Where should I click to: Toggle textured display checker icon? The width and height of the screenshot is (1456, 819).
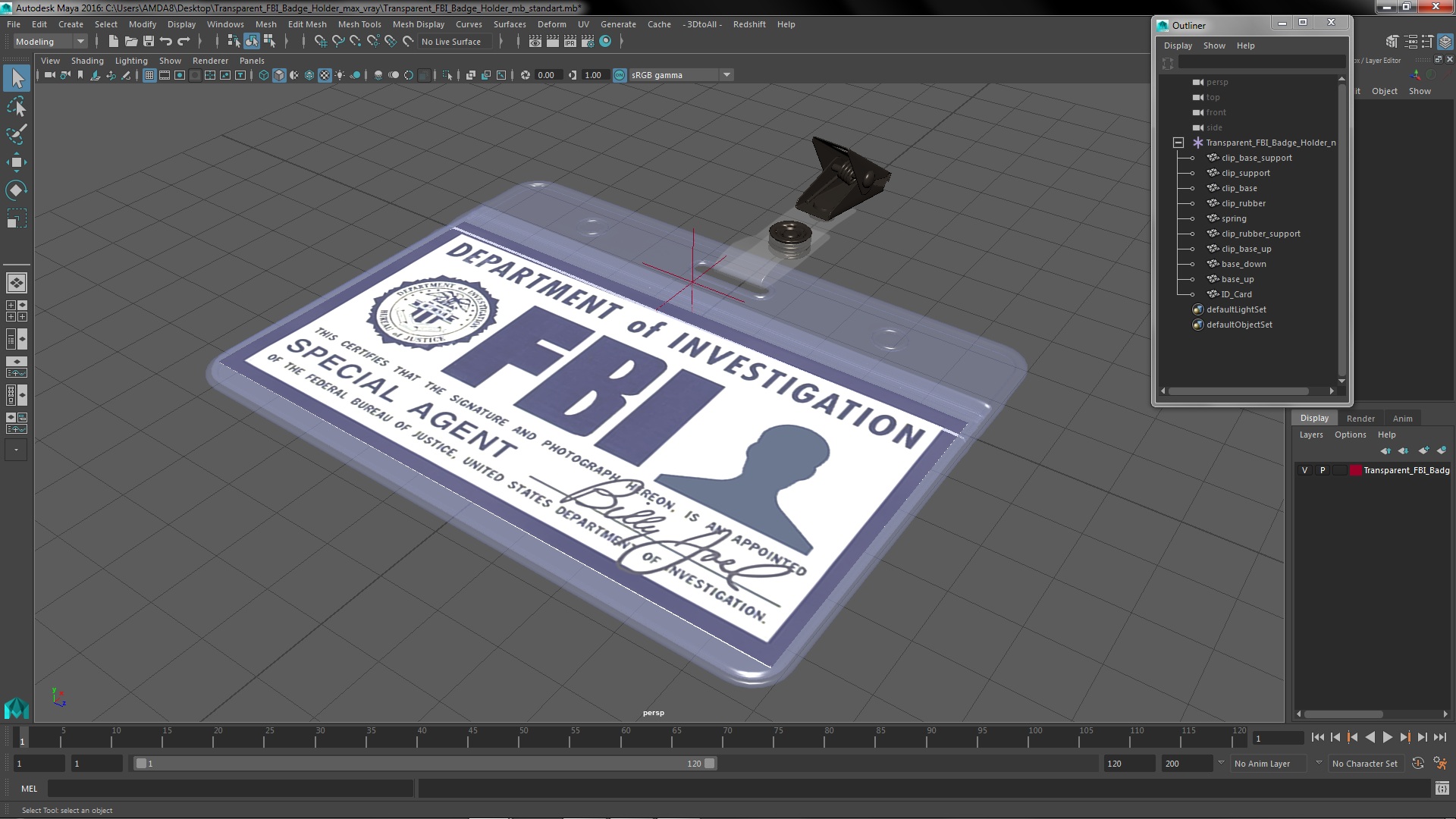click(325, 75)
